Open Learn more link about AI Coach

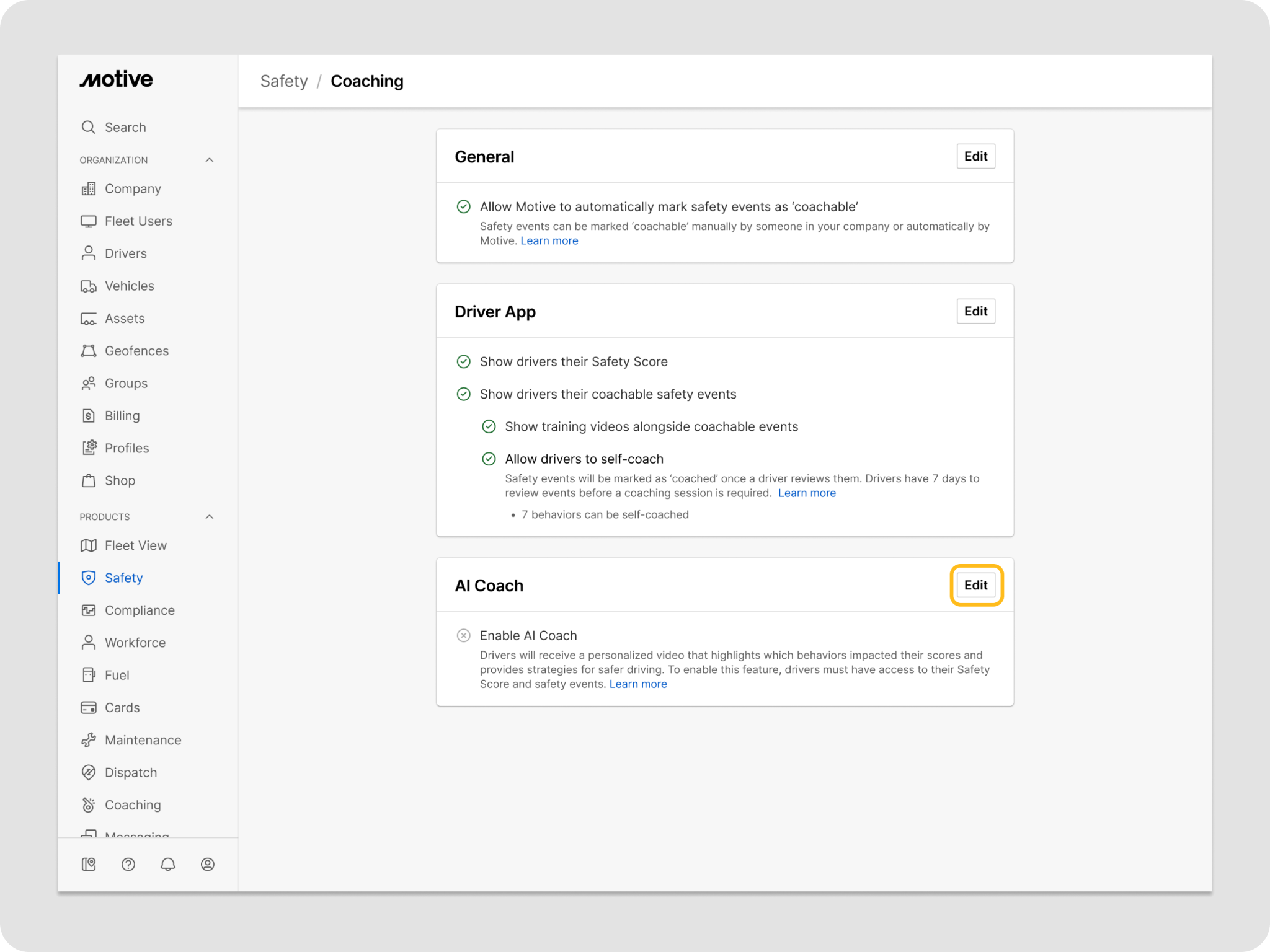pos(638,684)
